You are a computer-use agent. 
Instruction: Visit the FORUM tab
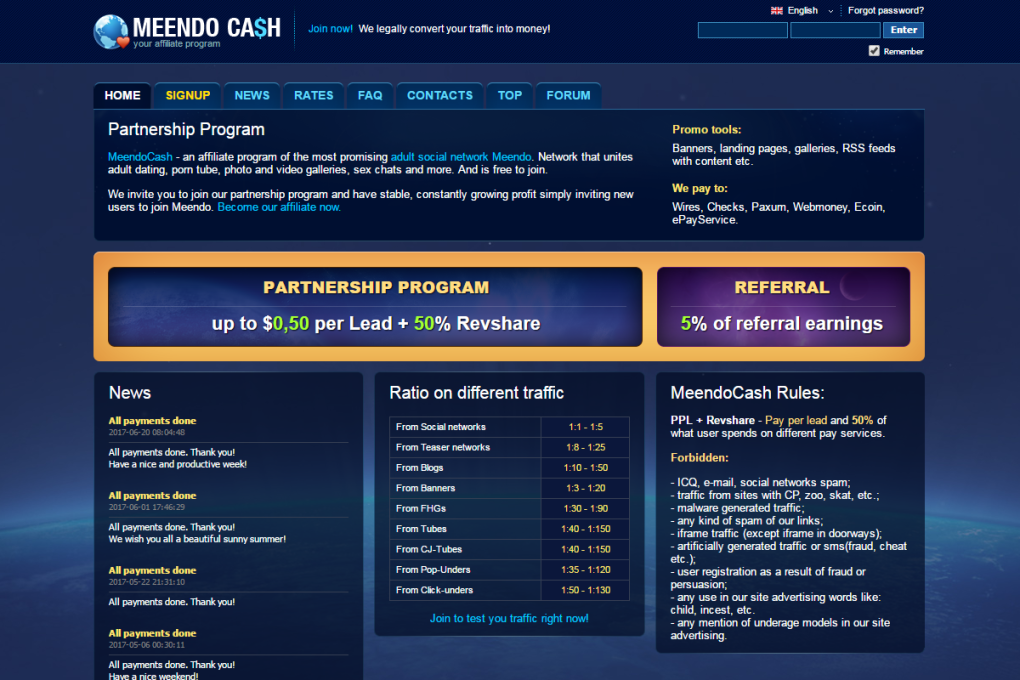(x=568, y=96)
